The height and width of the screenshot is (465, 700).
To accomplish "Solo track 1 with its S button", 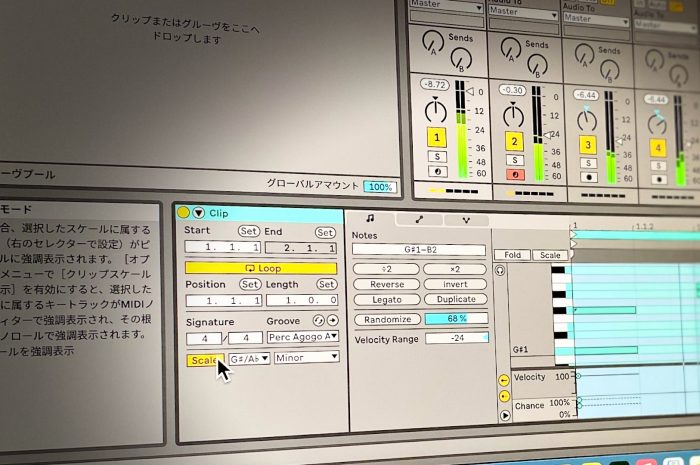I will coord(438,157).
